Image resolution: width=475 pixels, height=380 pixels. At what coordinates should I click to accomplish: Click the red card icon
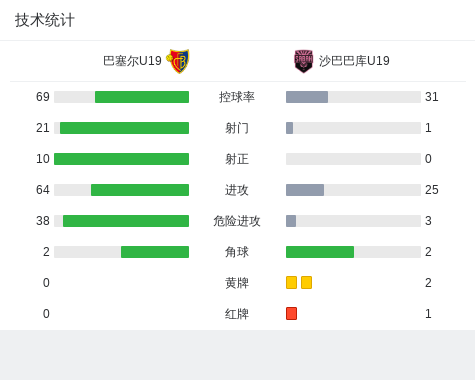pos(291,313)
